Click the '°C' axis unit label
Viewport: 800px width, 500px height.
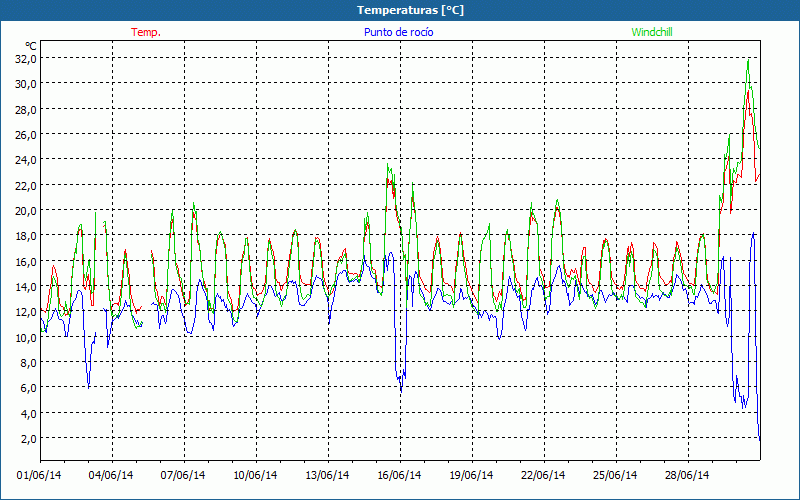click(x=31, y=46)
